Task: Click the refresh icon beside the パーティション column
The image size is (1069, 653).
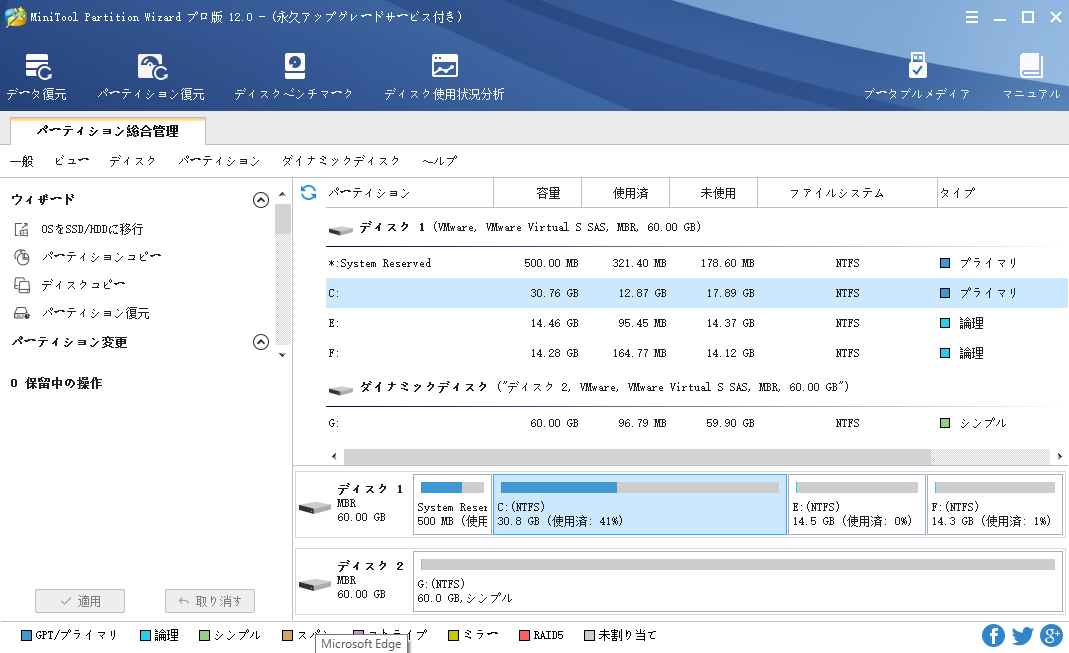Action: tap(309, 192)
